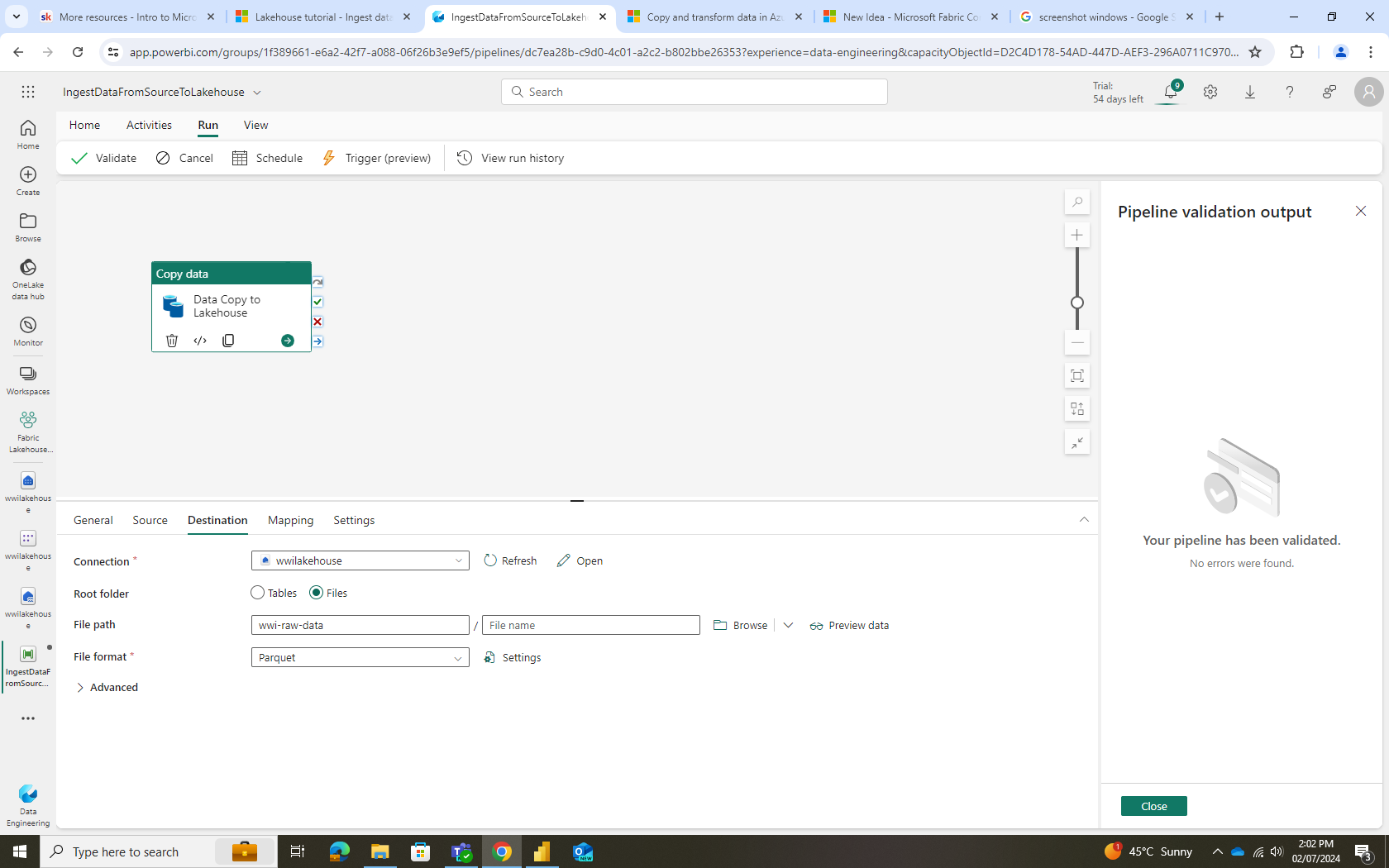Click Close in validation output pane
Screen dimensions: 1389x868
pyautogui.click(x=1154, y=806)
